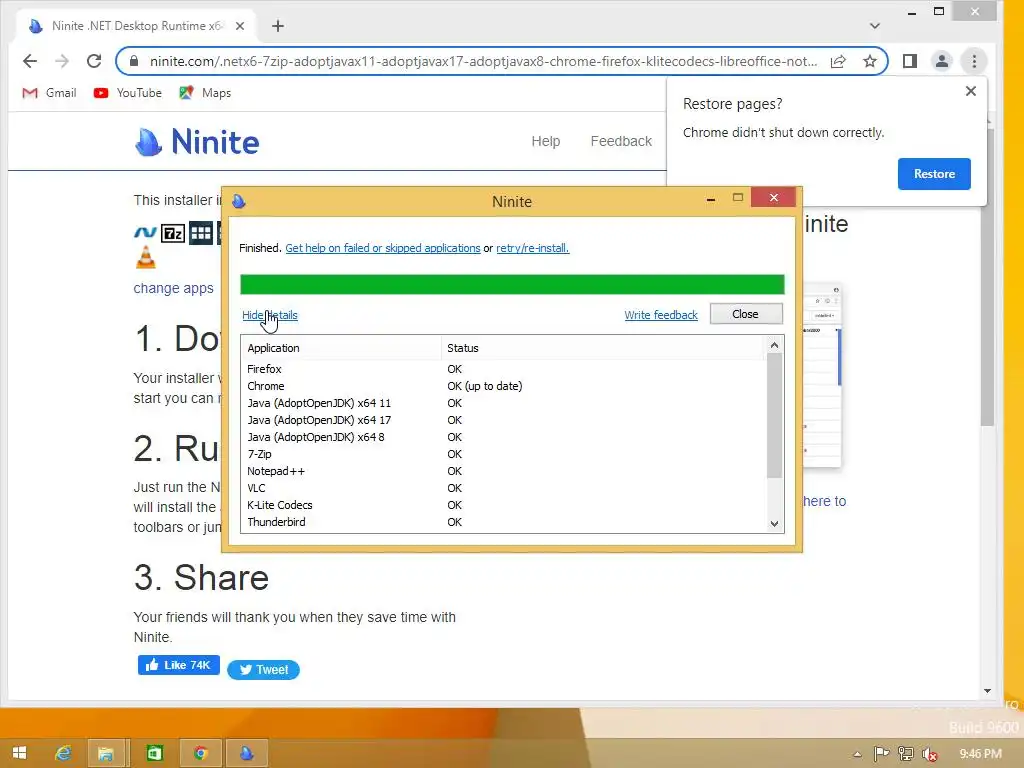Switch to Chrome in the taskbar
The height and width of the screenshot is (768, 1024).
click(201, 753)
